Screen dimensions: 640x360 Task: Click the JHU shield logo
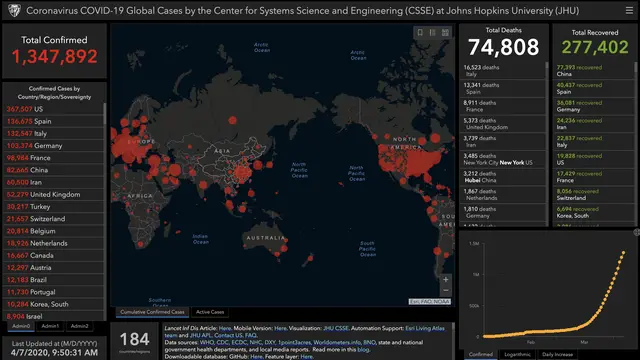(x=14, y=11)
